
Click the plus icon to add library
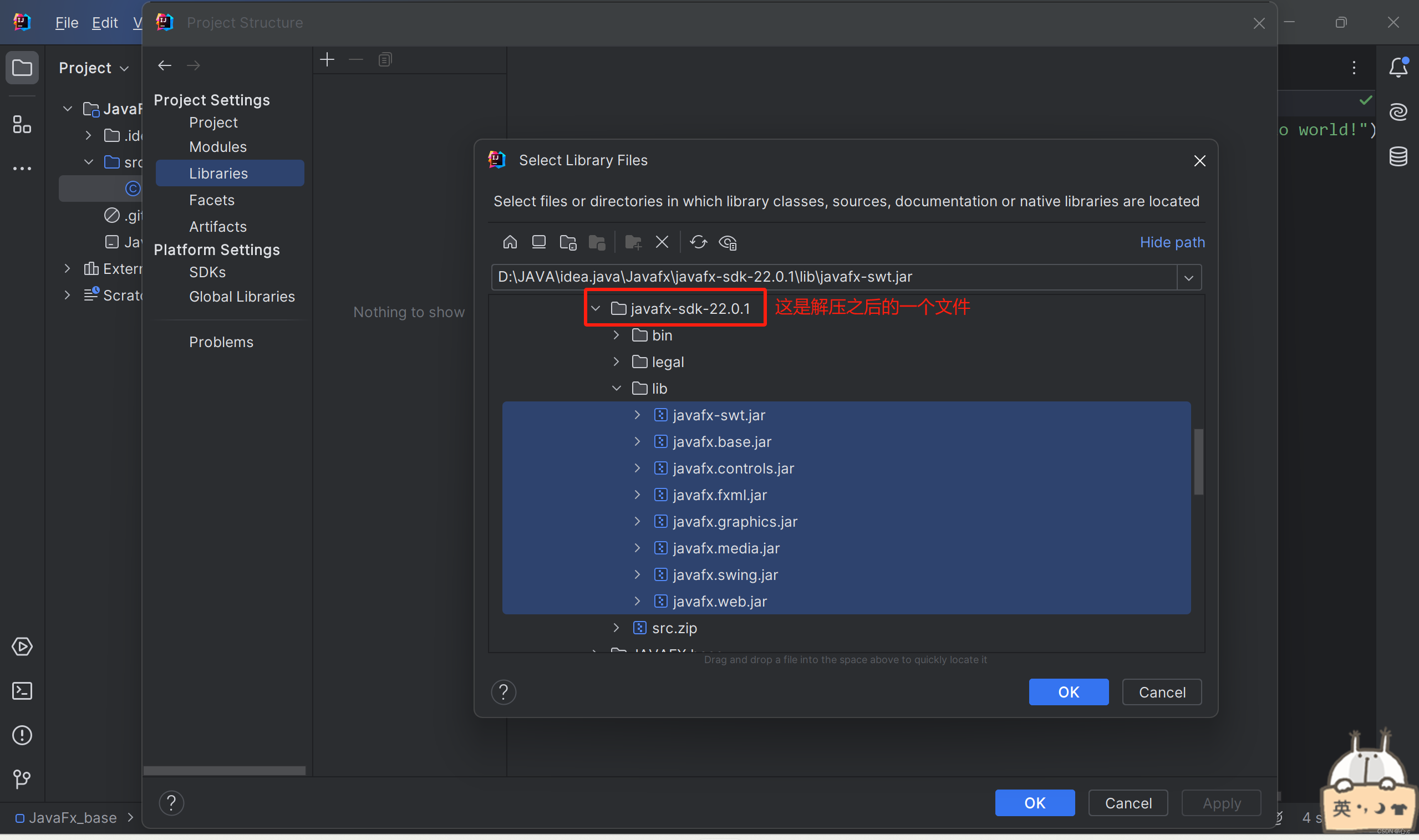pyautogui.click(x=327, y=59)
